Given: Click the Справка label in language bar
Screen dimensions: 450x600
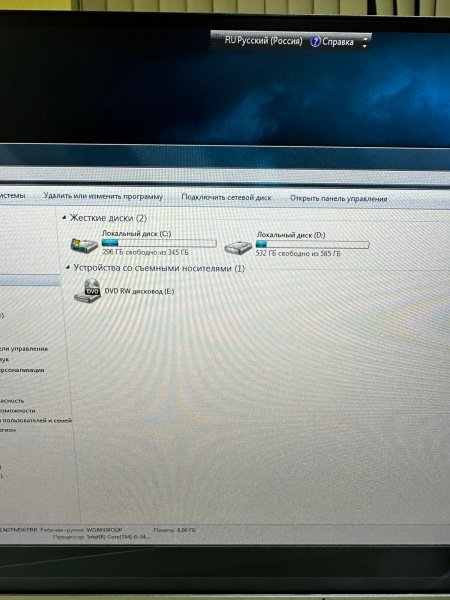Looking at the screenshot, I should point(338,42).
